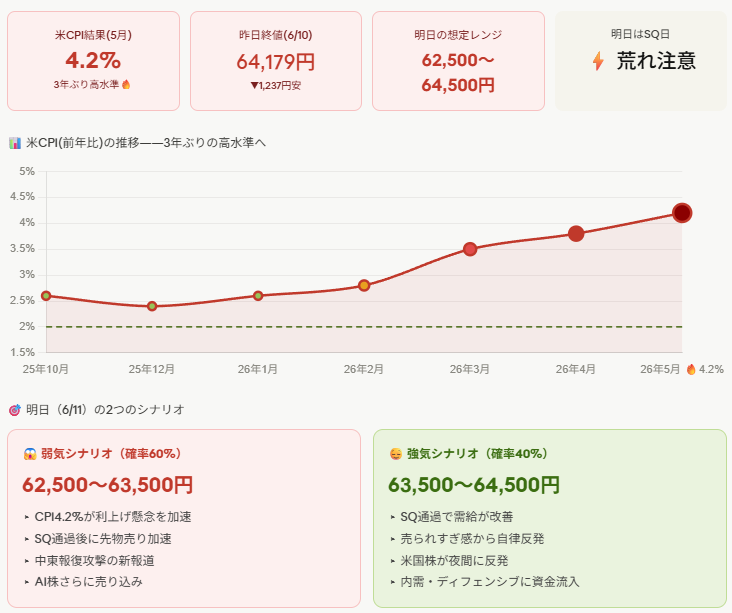Click the 64,179円 closing price

point(276,62)
